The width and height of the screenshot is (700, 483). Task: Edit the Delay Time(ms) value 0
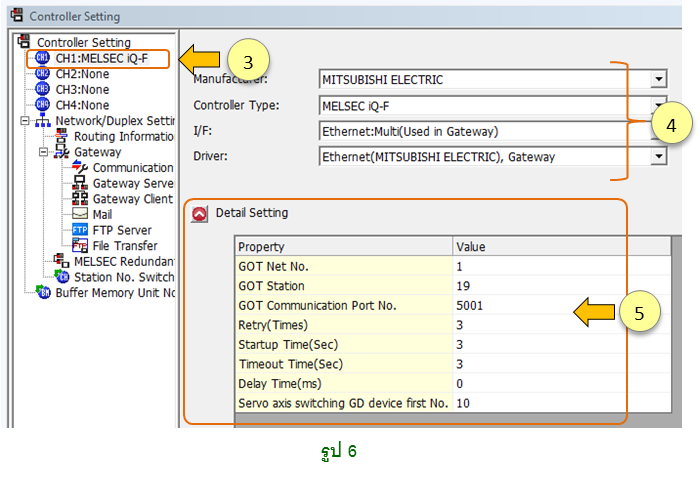point(562,384)
